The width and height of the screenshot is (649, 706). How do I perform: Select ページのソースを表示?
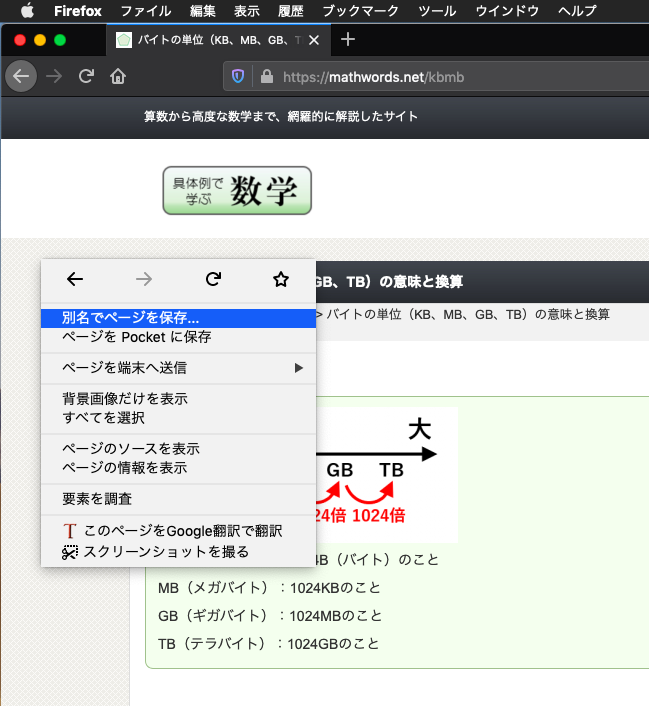click(131, 449)
